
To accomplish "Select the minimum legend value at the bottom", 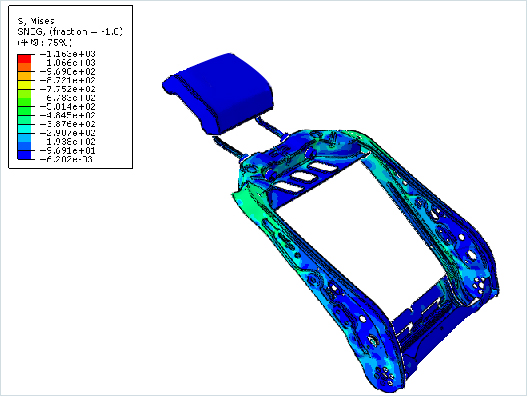I will point(66,159).
